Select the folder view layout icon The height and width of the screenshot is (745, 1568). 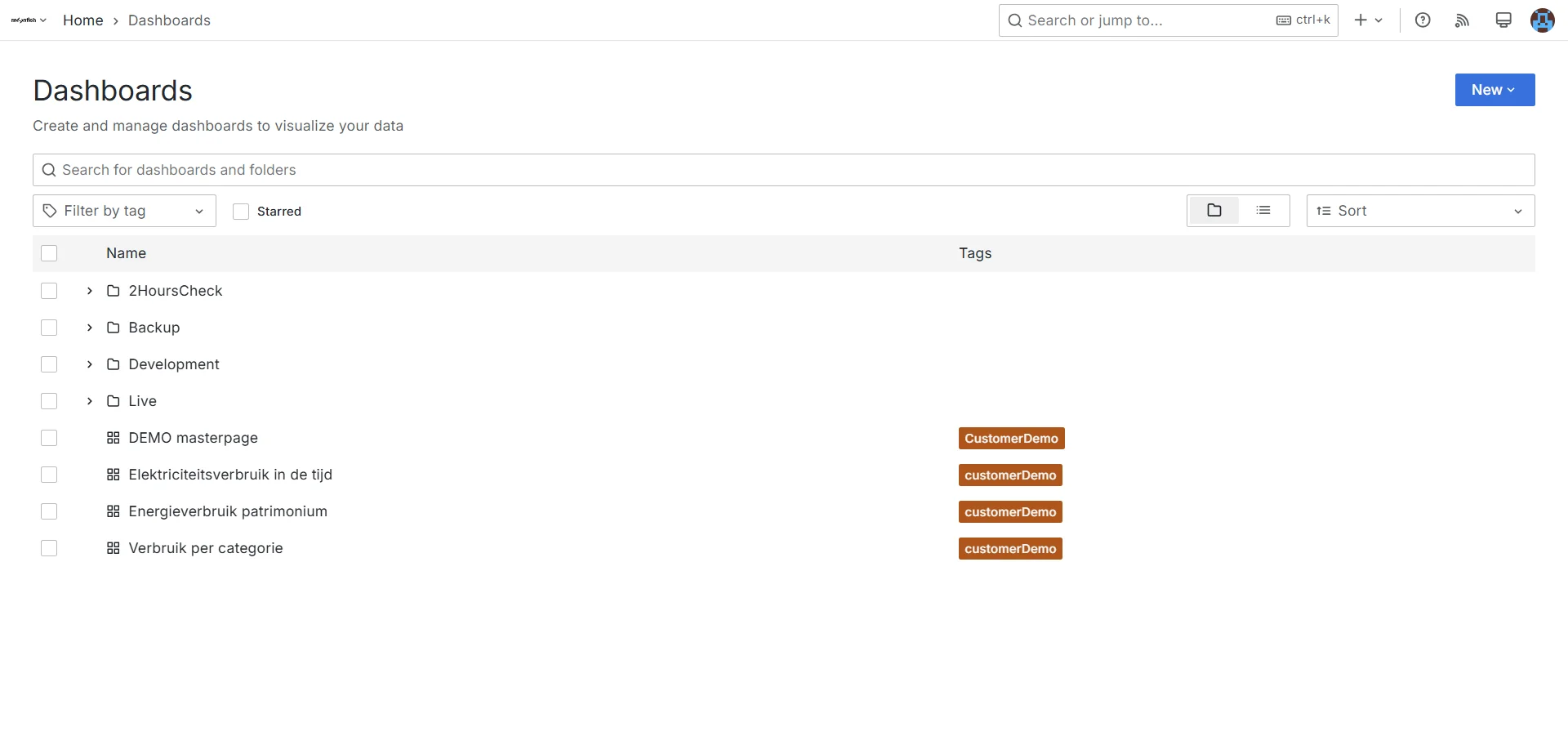tap(1214, 210)
